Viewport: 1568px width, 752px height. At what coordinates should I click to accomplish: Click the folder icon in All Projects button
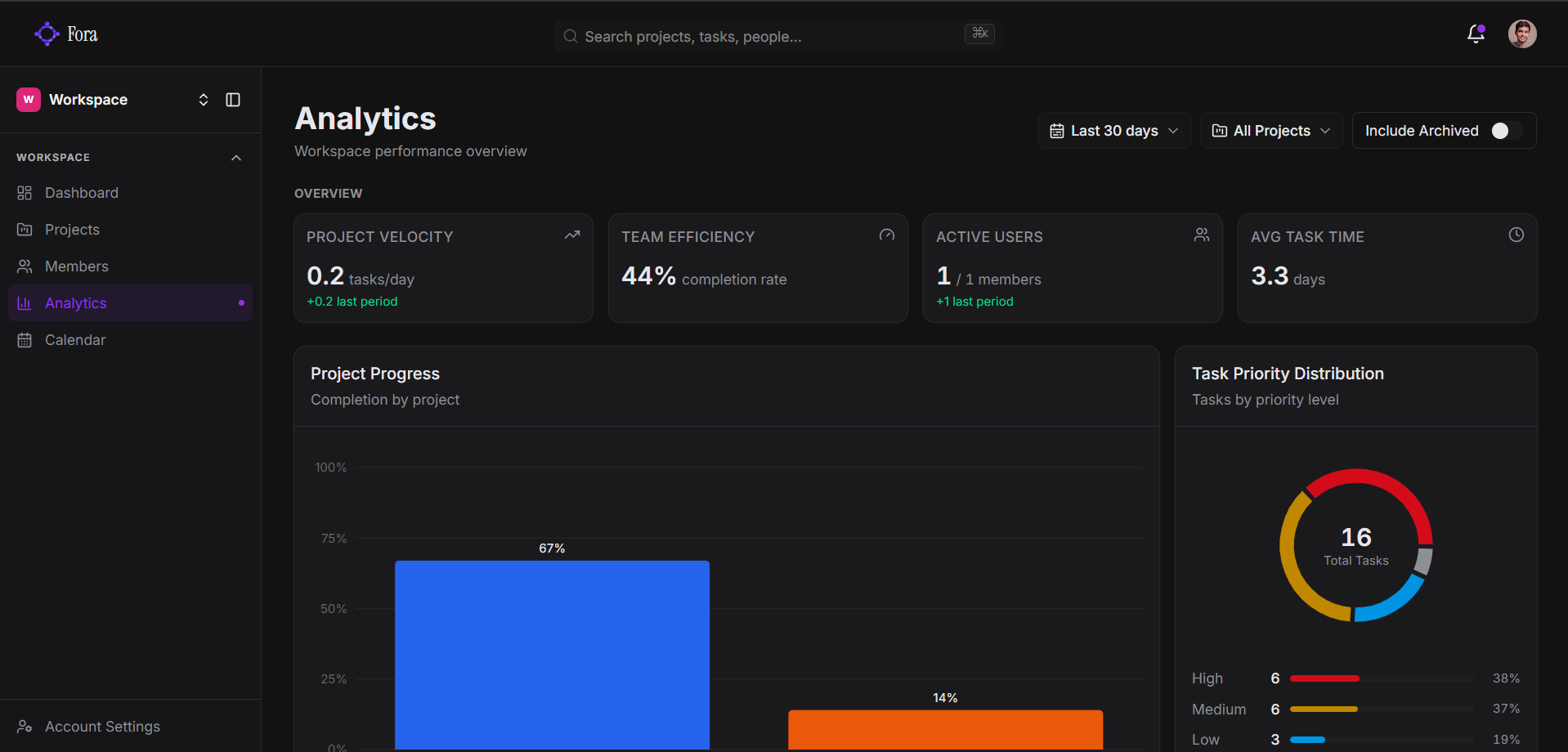click(1220, 131)
